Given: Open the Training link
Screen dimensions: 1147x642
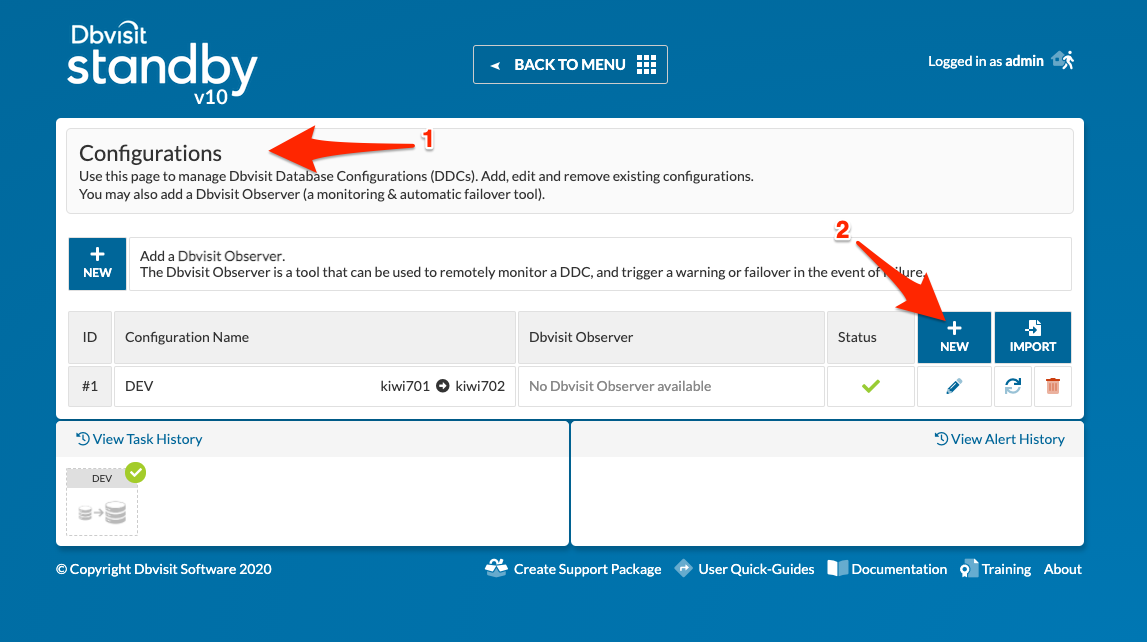Looking at the screenshot, I should click(996, 569).
